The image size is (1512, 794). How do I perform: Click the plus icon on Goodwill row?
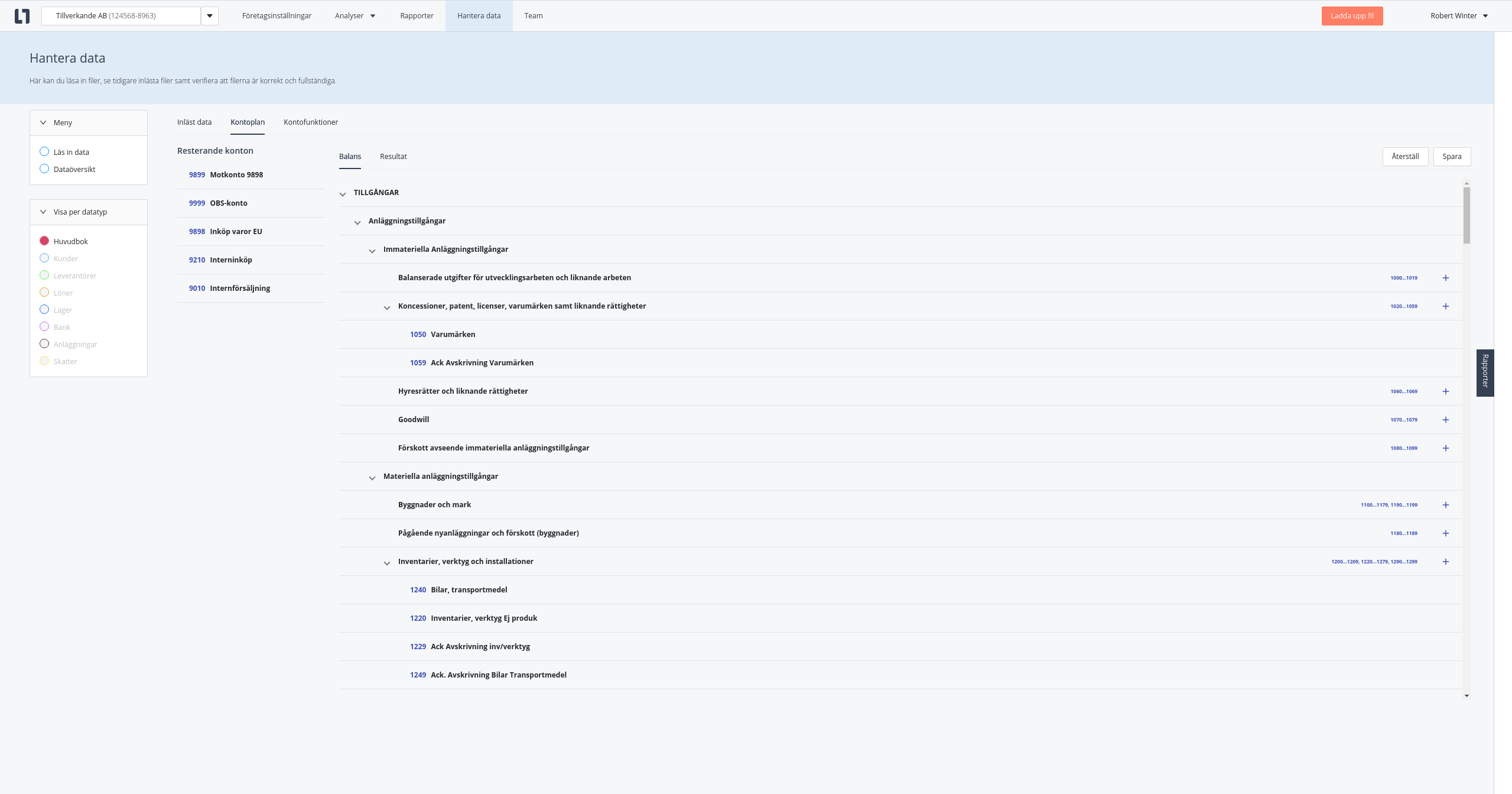pos(1445,420)
